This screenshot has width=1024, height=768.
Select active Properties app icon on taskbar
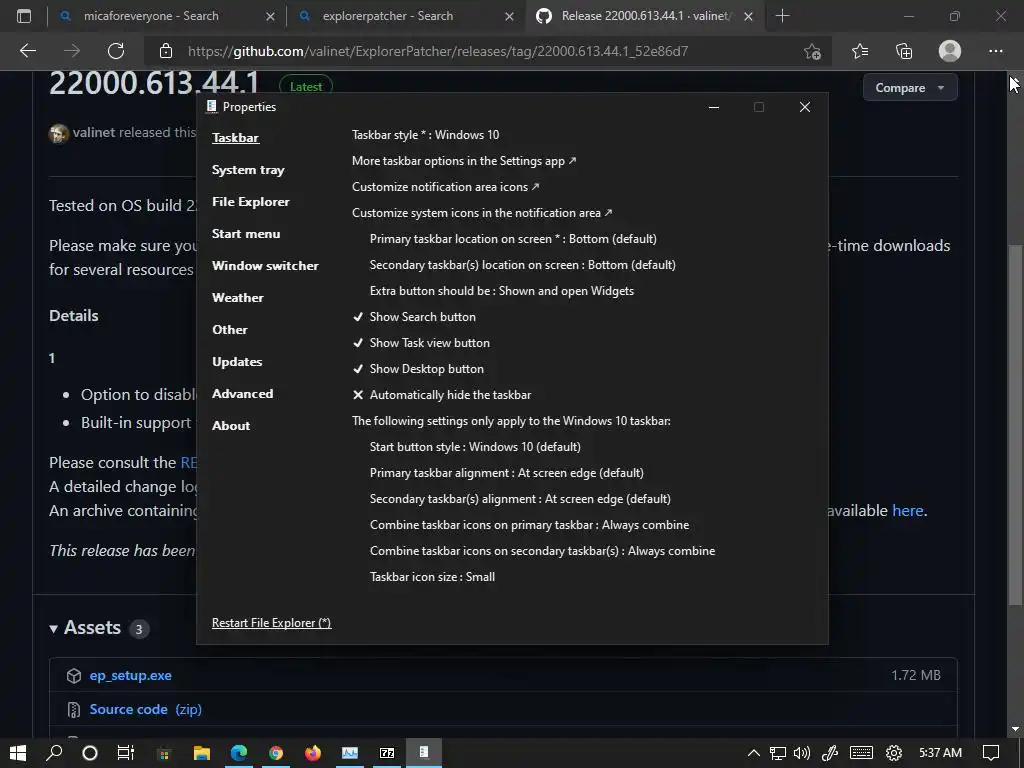[424, 753]
